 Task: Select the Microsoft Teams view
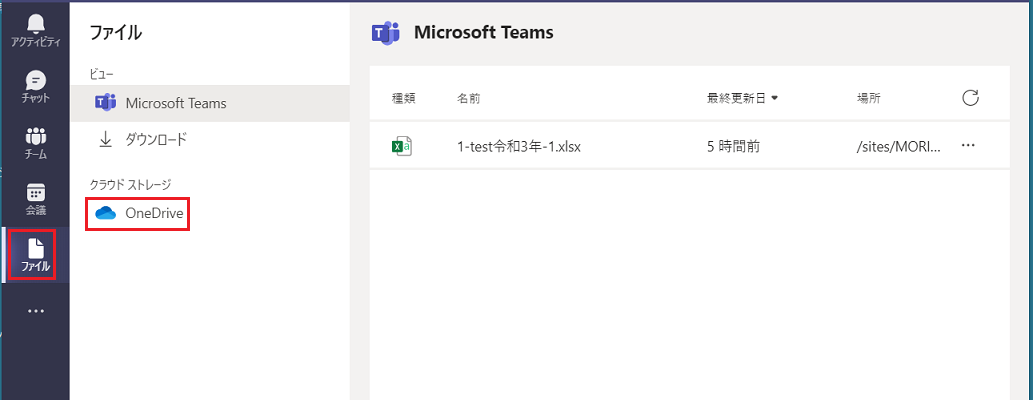click(209, 103)
